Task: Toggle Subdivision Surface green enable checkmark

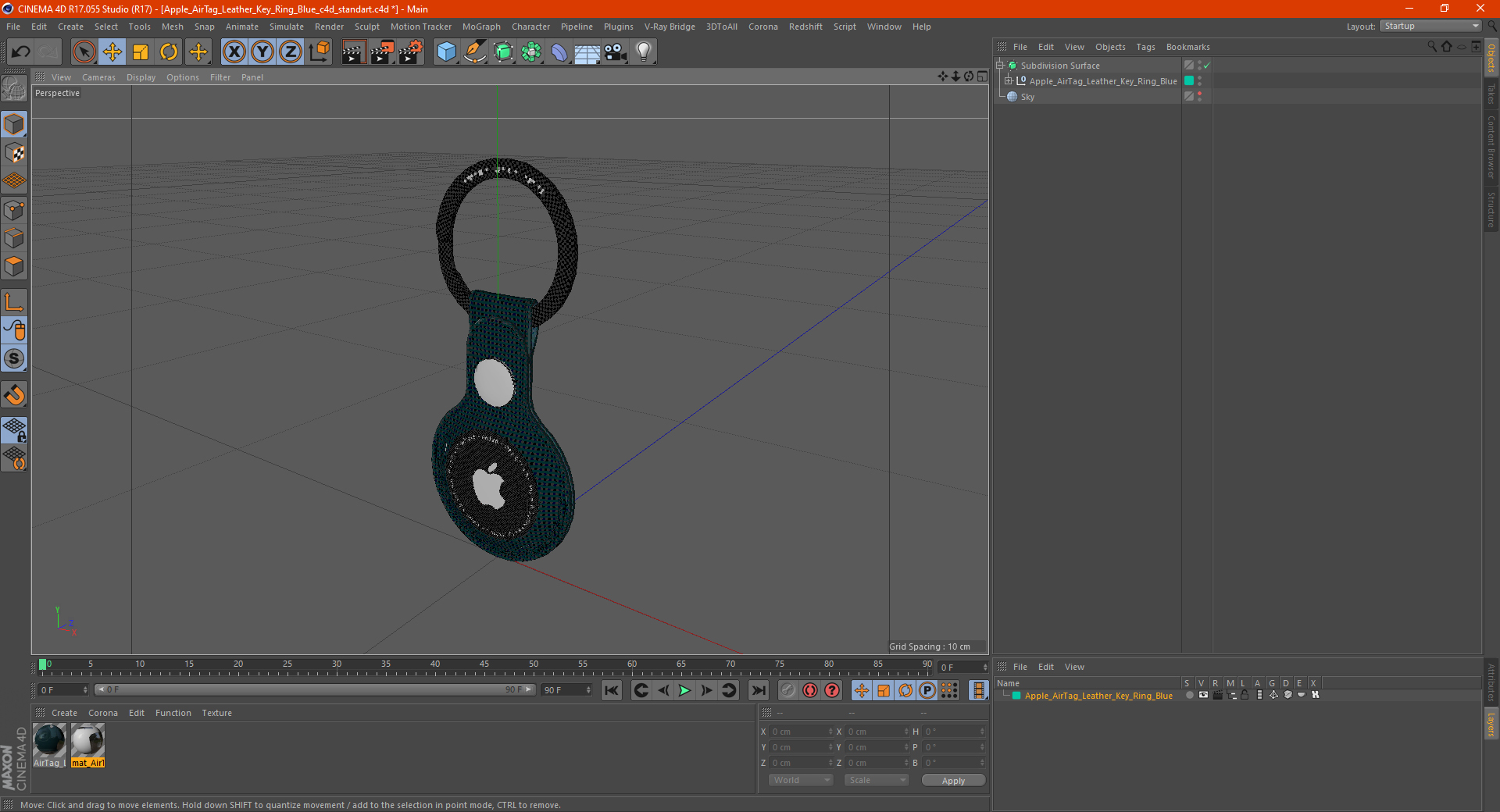Action: [1207, 66]
